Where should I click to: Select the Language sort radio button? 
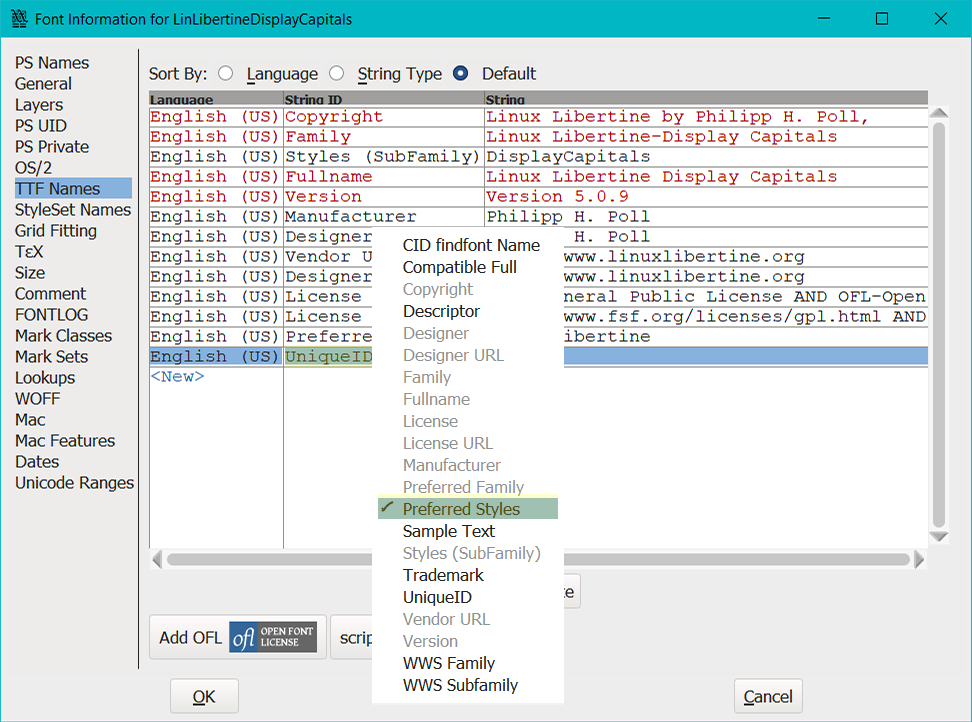click(x=226, y=74)
